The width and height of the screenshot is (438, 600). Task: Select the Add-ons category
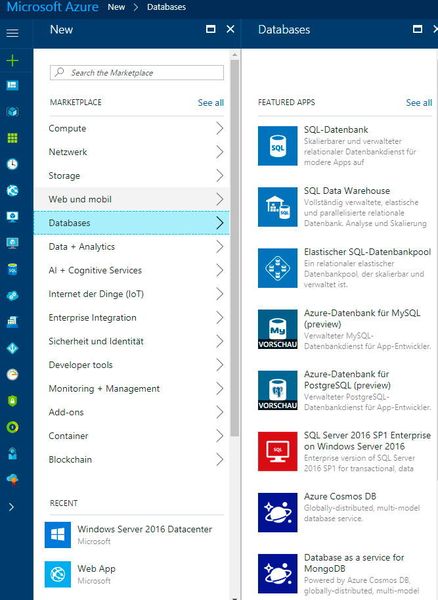(x=132, y=412)
